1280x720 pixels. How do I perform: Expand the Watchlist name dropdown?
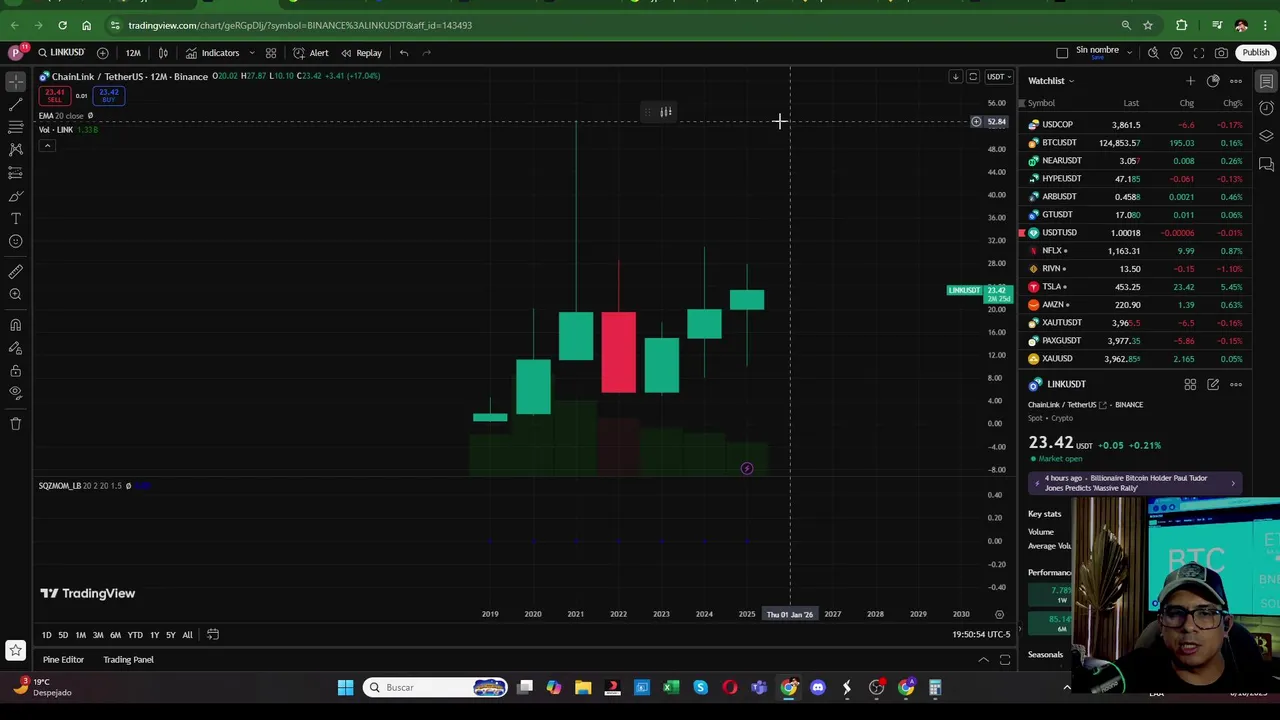[1051, 81]
